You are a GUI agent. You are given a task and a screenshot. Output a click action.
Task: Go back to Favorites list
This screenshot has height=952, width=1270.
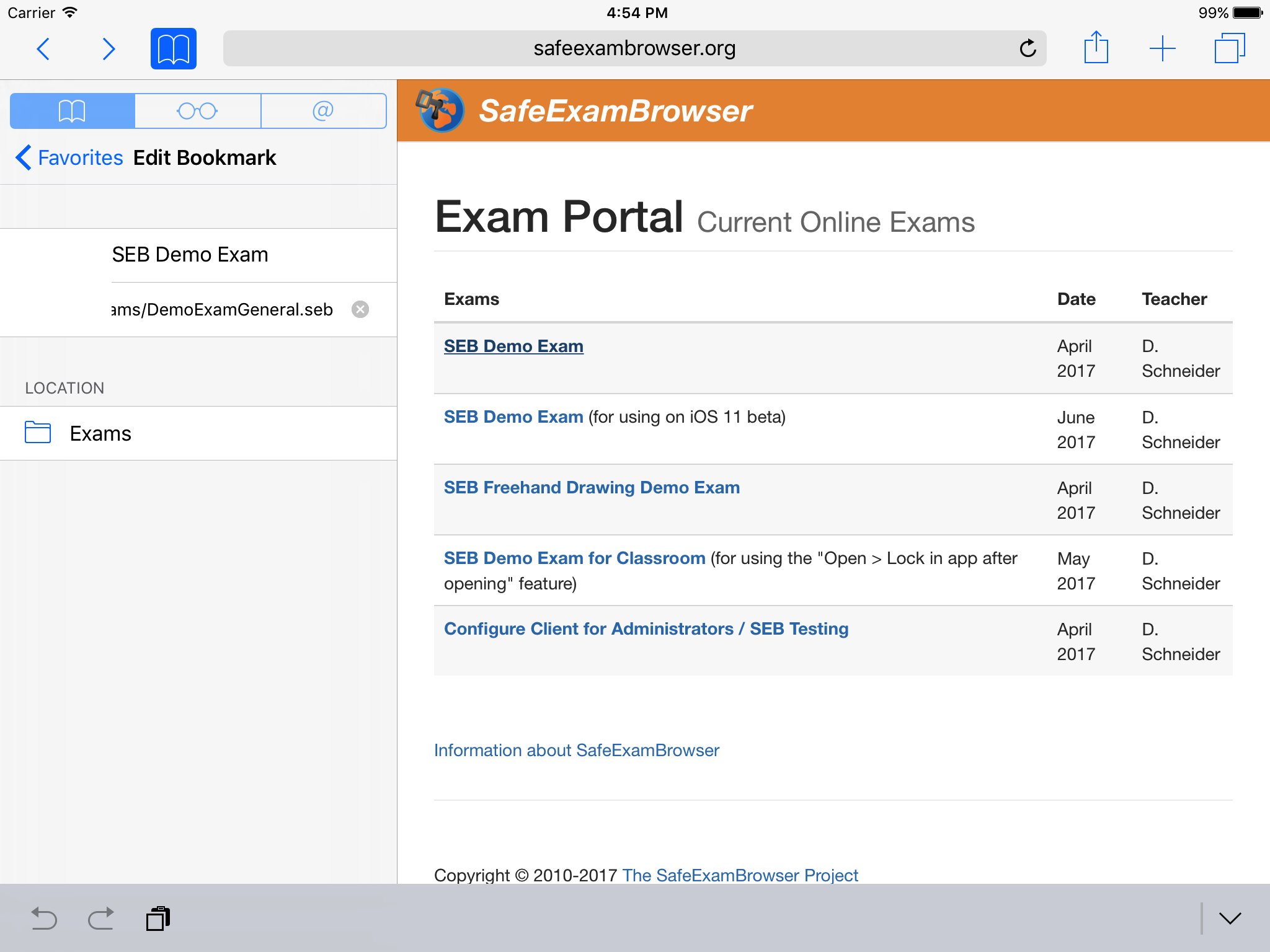point(69,157)
